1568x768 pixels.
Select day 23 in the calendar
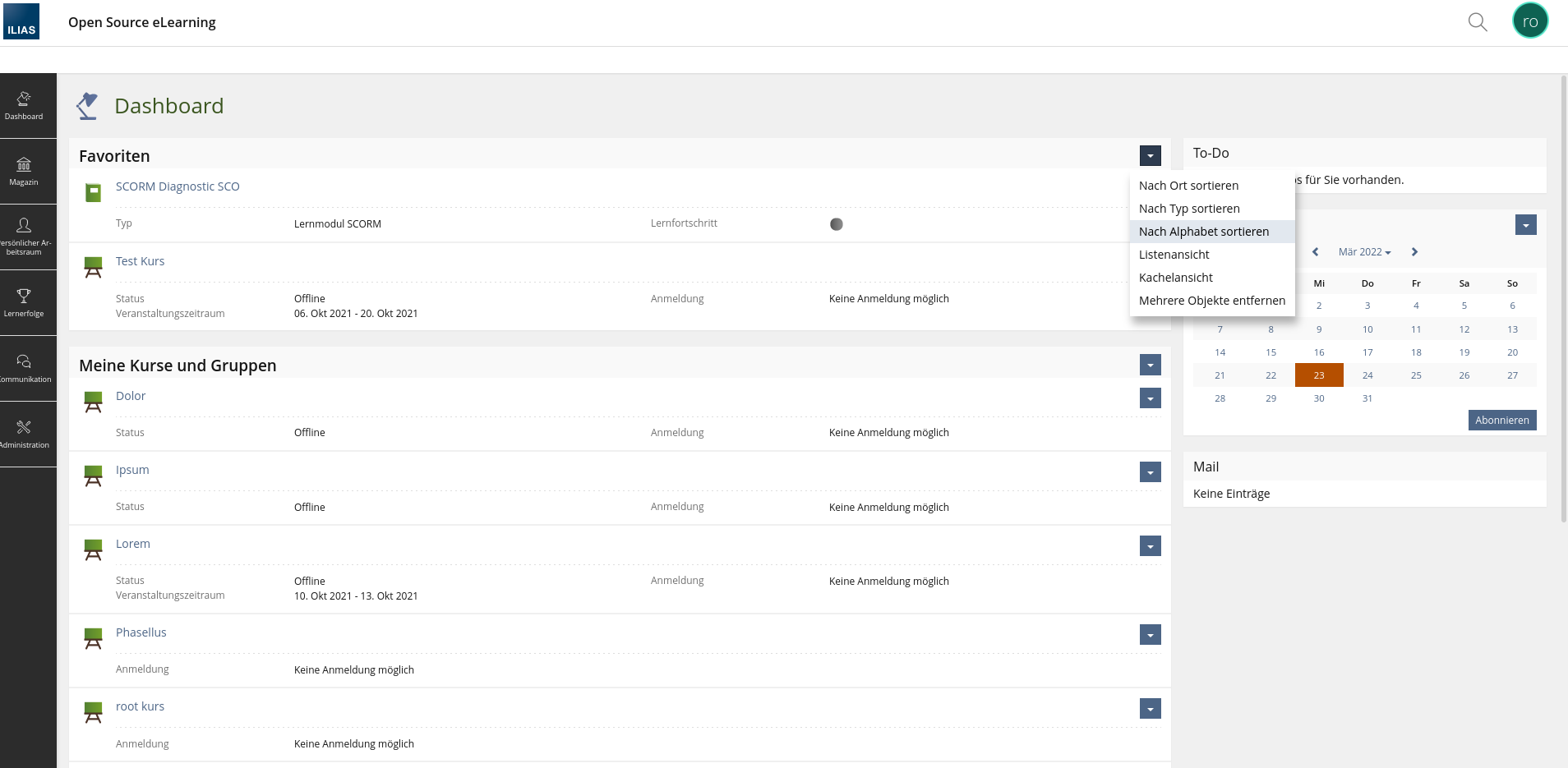(1318, 375)
